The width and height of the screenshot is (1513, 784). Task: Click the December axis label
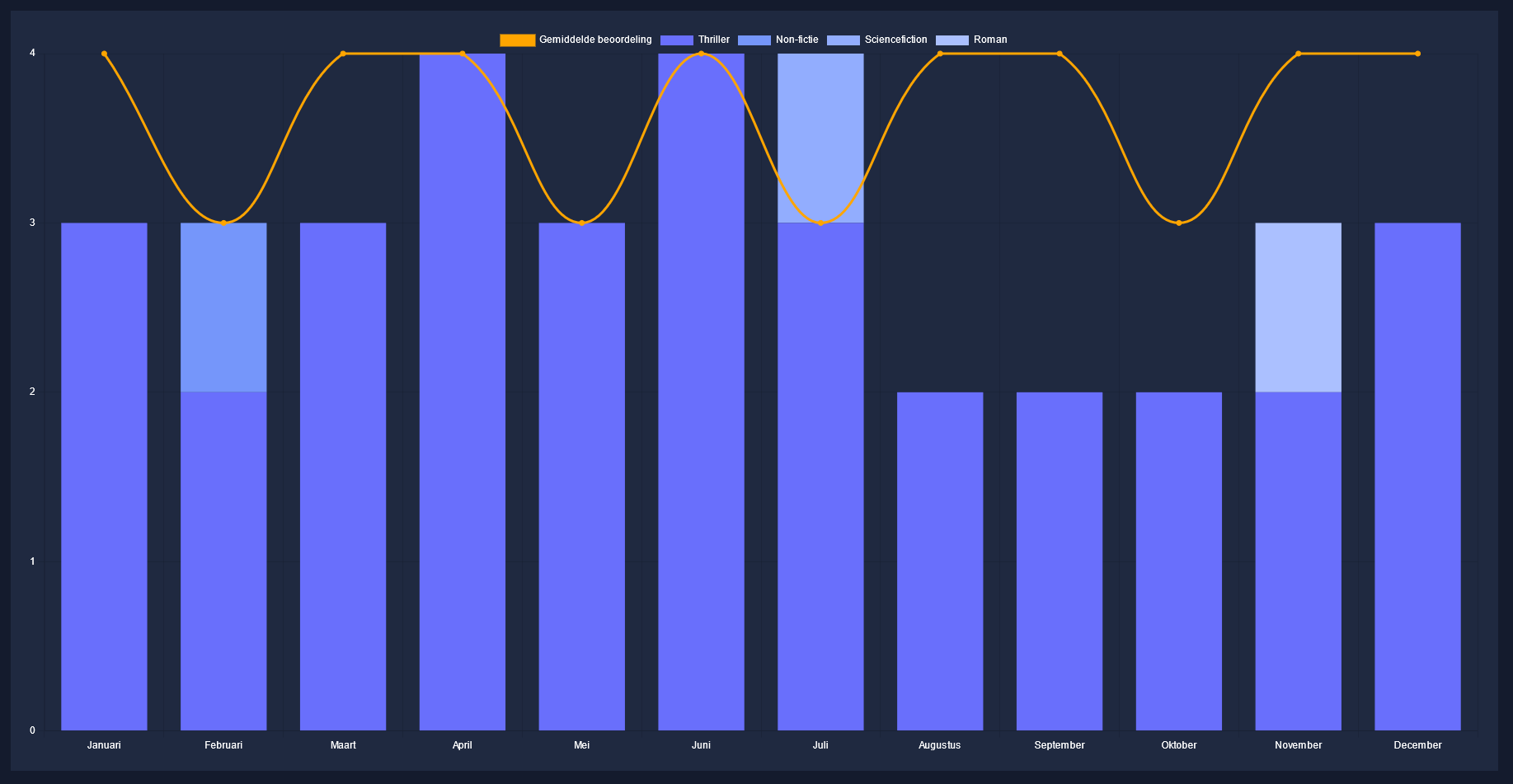[1417, 745]
